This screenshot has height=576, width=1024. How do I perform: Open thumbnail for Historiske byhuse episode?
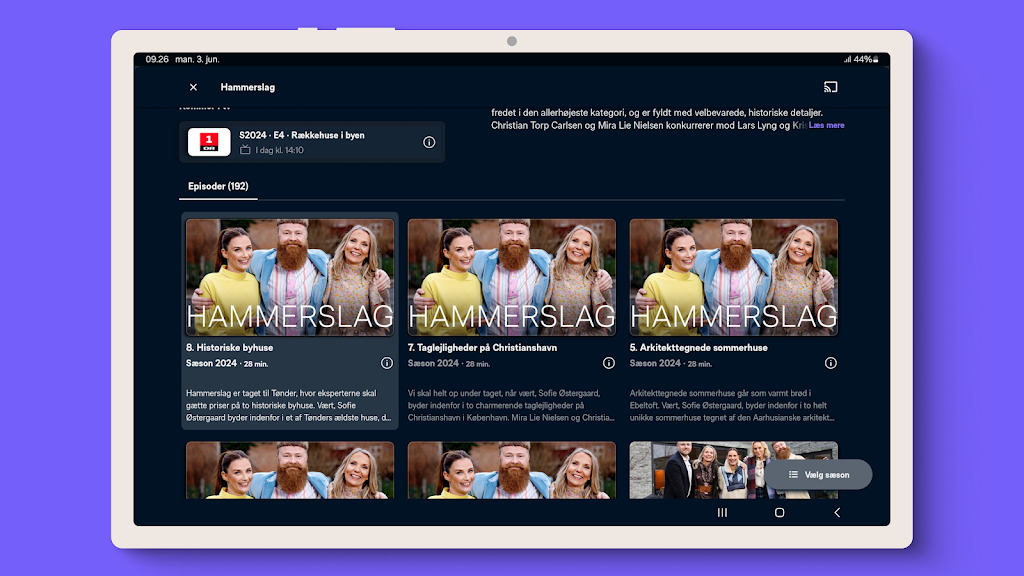click(290, 277)
